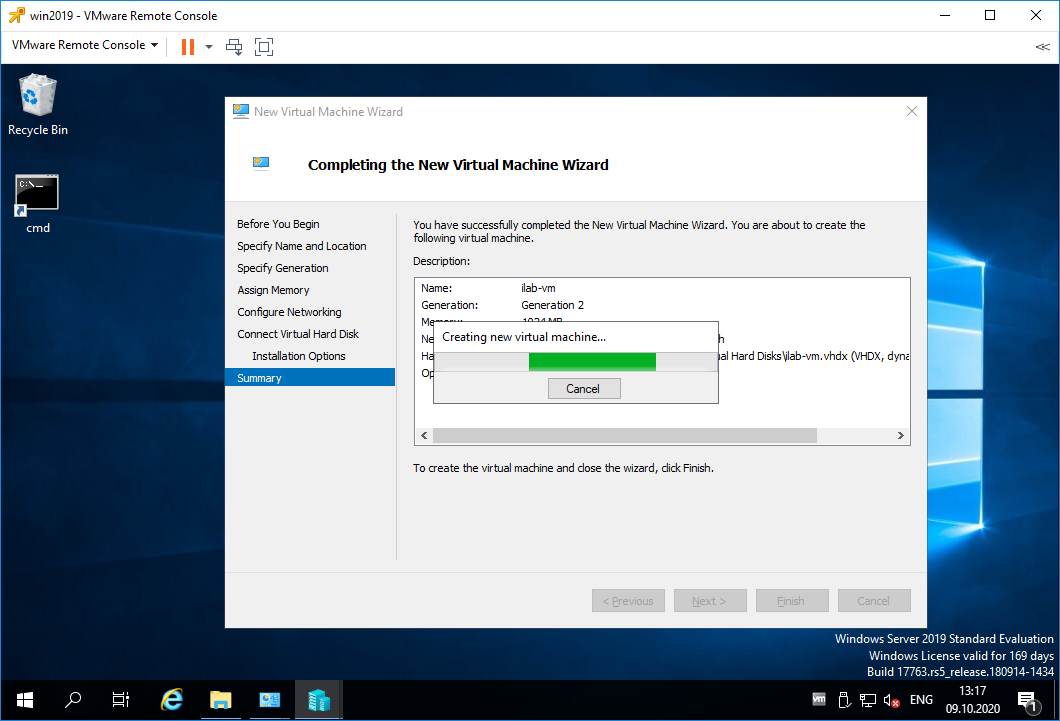Open the Installation Options step
The height and width of the screenshot is (721, 1060).
click(299, 356)
